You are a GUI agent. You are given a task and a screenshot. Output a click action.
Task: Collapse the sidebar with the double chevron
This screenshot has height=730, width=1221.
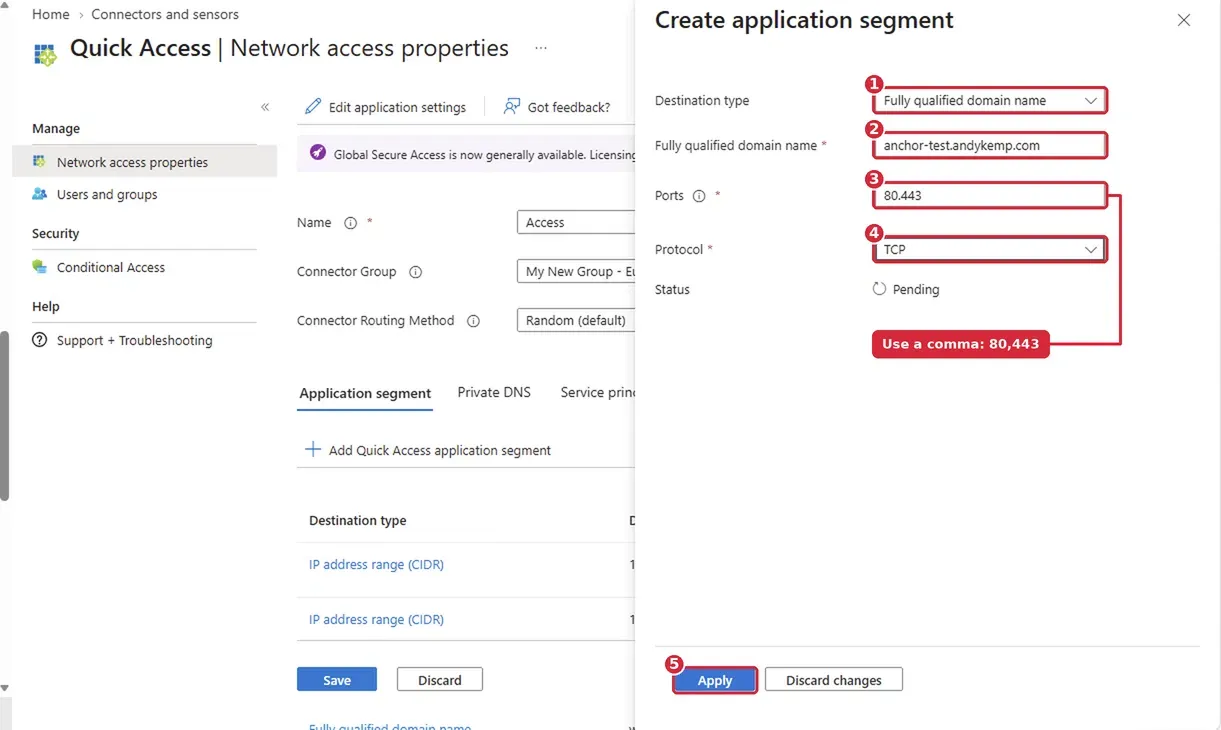265,107
